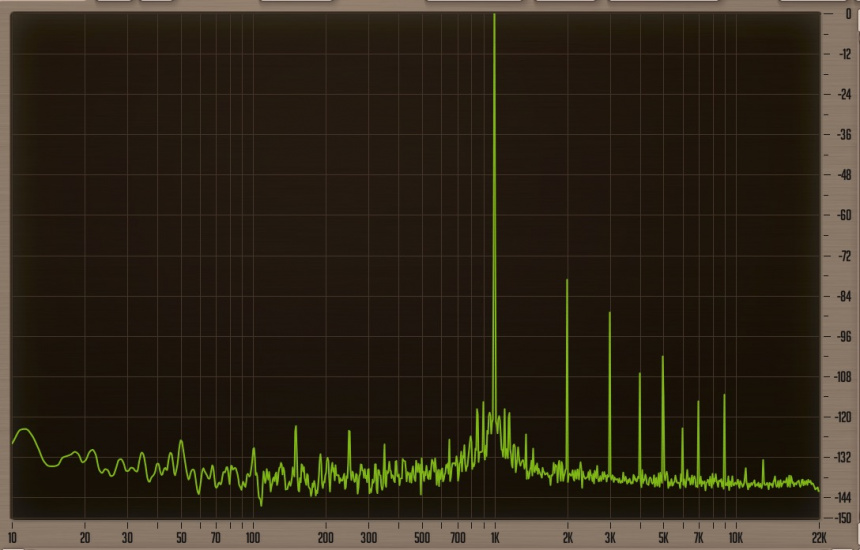Click the 50 frequency axis label
The width and height of the screenshot is (860, 550).
pos(181,537)
